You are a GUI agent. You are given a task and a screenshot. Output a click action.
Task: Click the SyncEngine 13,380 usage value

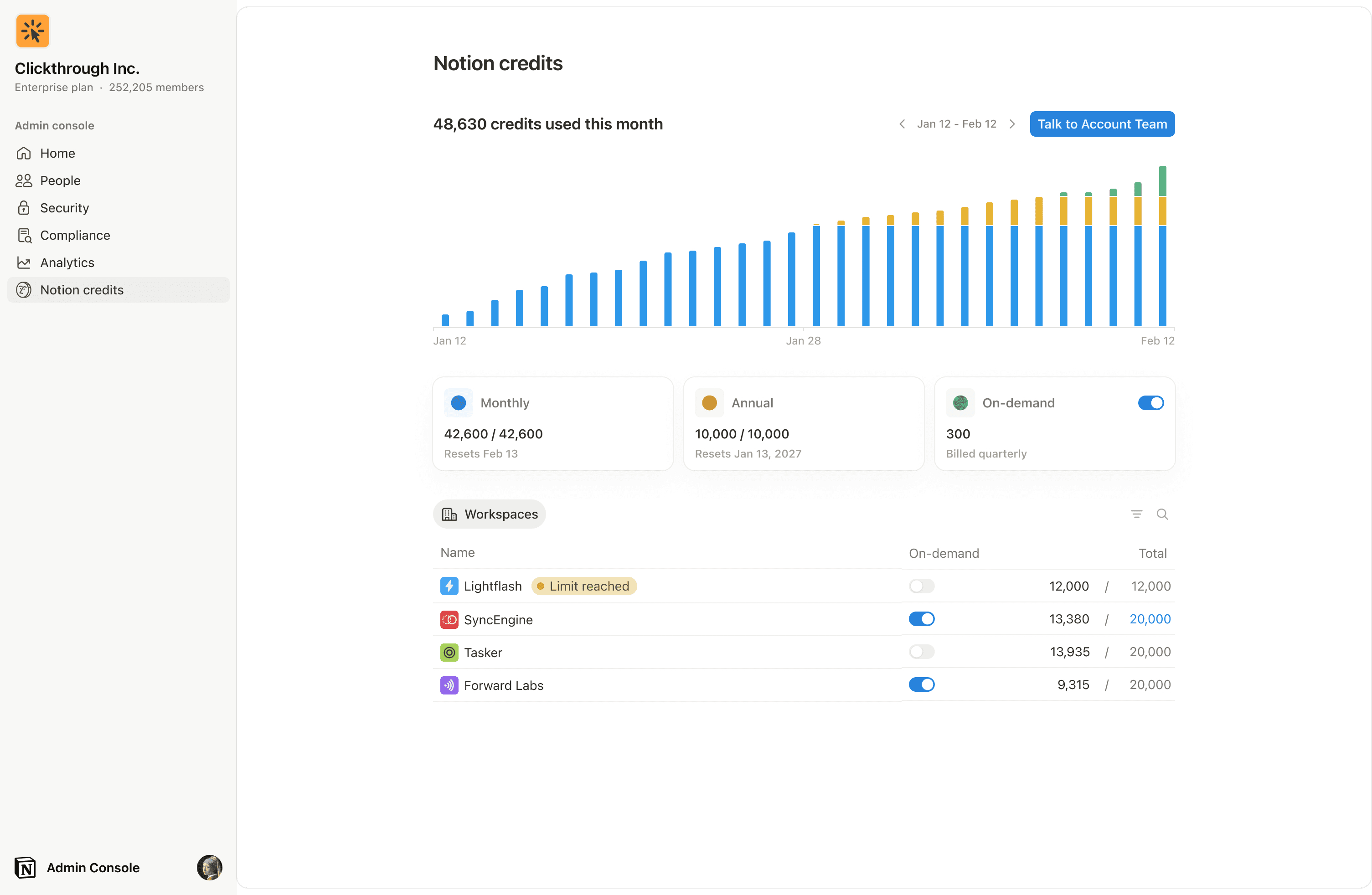pyautogui.click(x=1069, y=619)
